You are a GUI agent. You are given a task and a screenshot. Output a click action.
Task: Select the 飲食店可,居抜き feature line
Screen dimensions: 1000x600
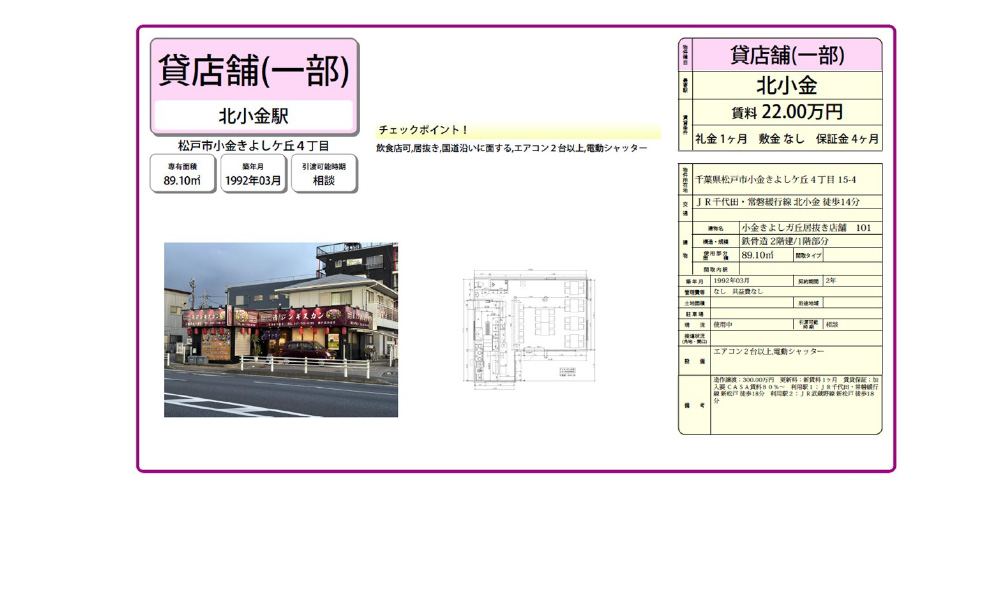tap(511, 148)
